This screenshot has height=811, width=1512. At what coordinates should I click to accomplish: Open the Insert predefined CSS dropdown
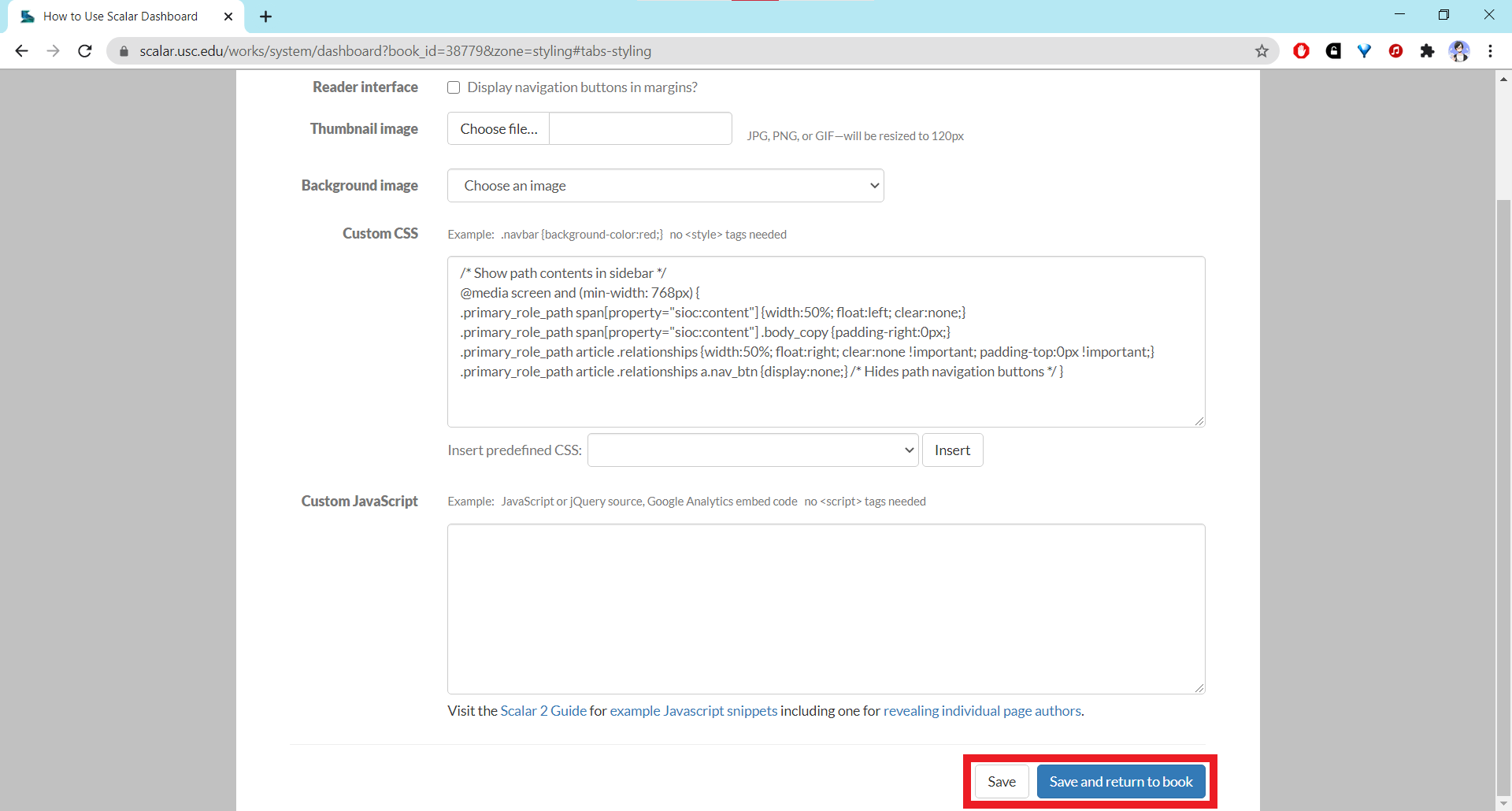coord(753,450)
